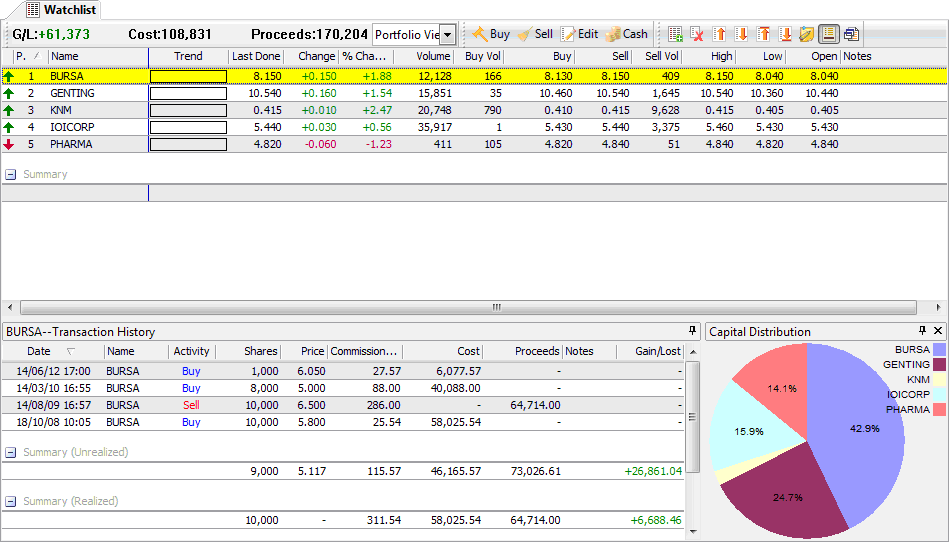Click the KNM legend color swatch
The width and height of the screenshot is (949, 542).
939,379
